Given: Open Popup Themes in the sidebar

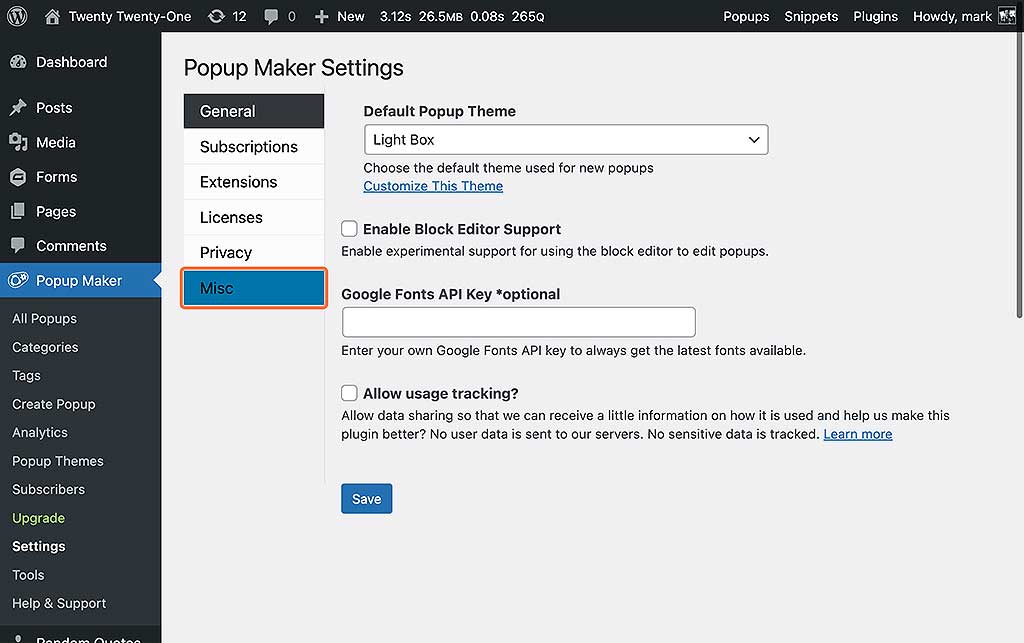Looking at the screenshot, I should (57, 461).
